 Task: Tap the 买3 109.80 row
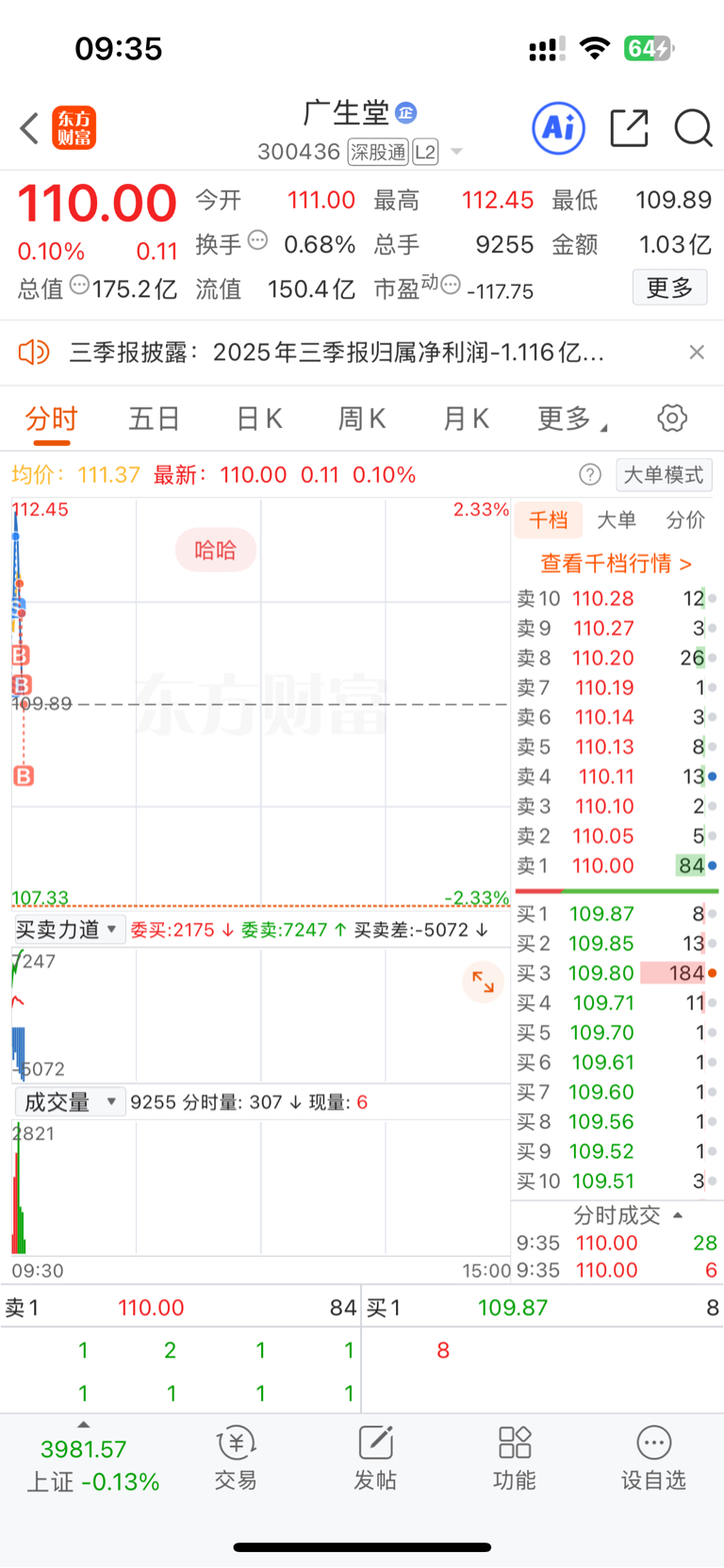point(617,973)
